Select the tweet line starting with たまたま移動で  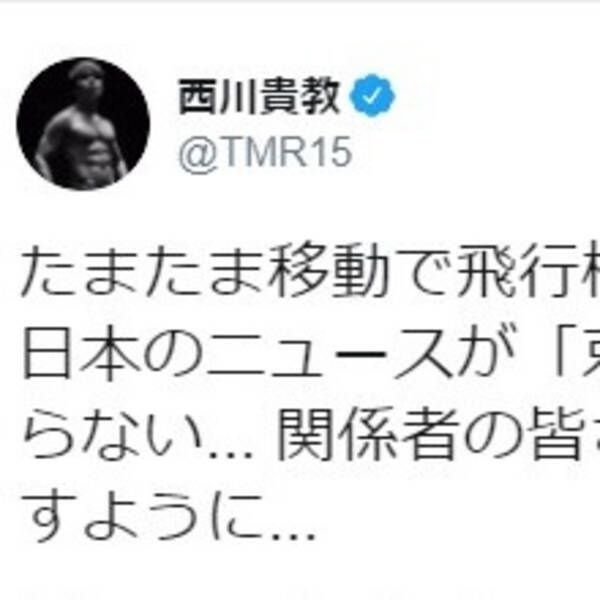310,271
